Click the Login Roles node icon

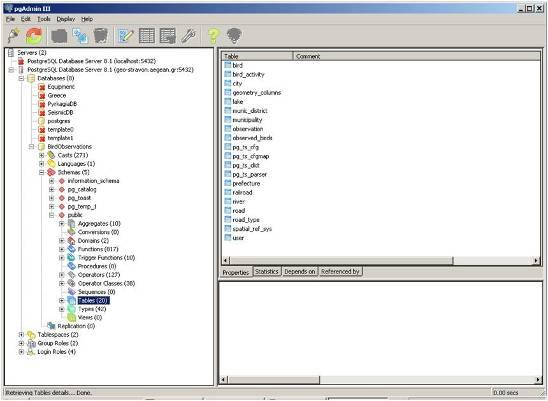pyautogui.click(x=31, y=352)
